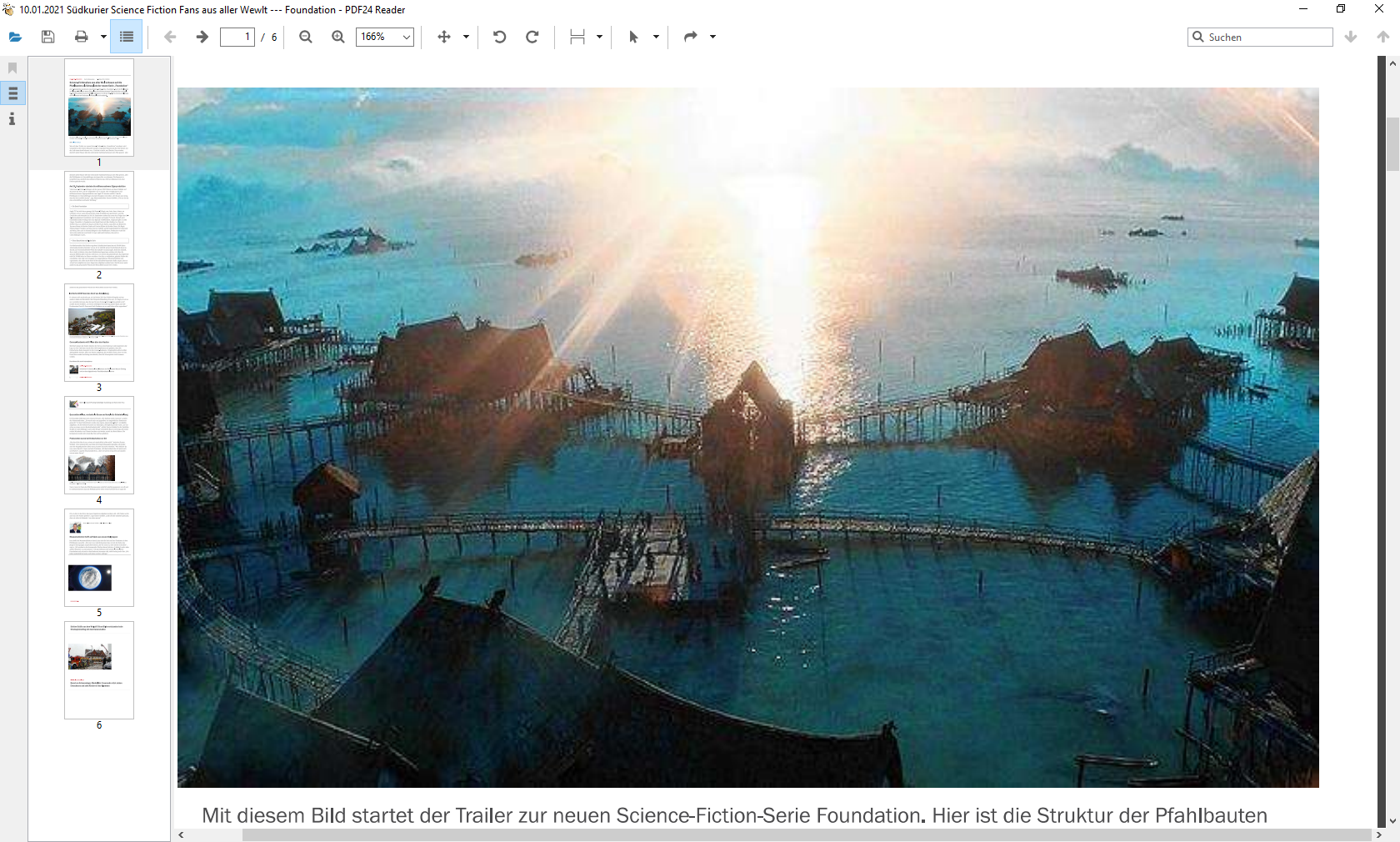Print the document with the printer icon
The width and height of the screenshot is (1400, 842).
[x=81, y=37]
